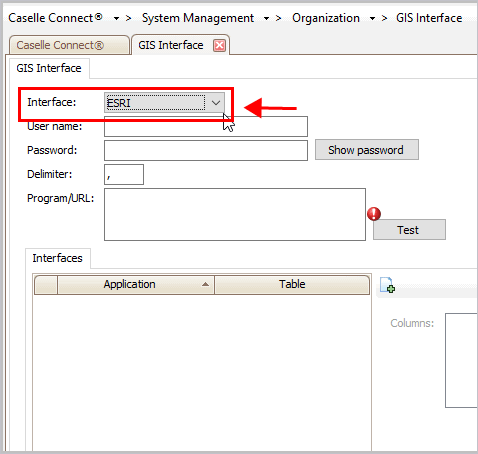The height and width of the screenshot is (454, 478).
Task: Expand the System Management breadcrumb arrow
Action: [x=266, y=19]
